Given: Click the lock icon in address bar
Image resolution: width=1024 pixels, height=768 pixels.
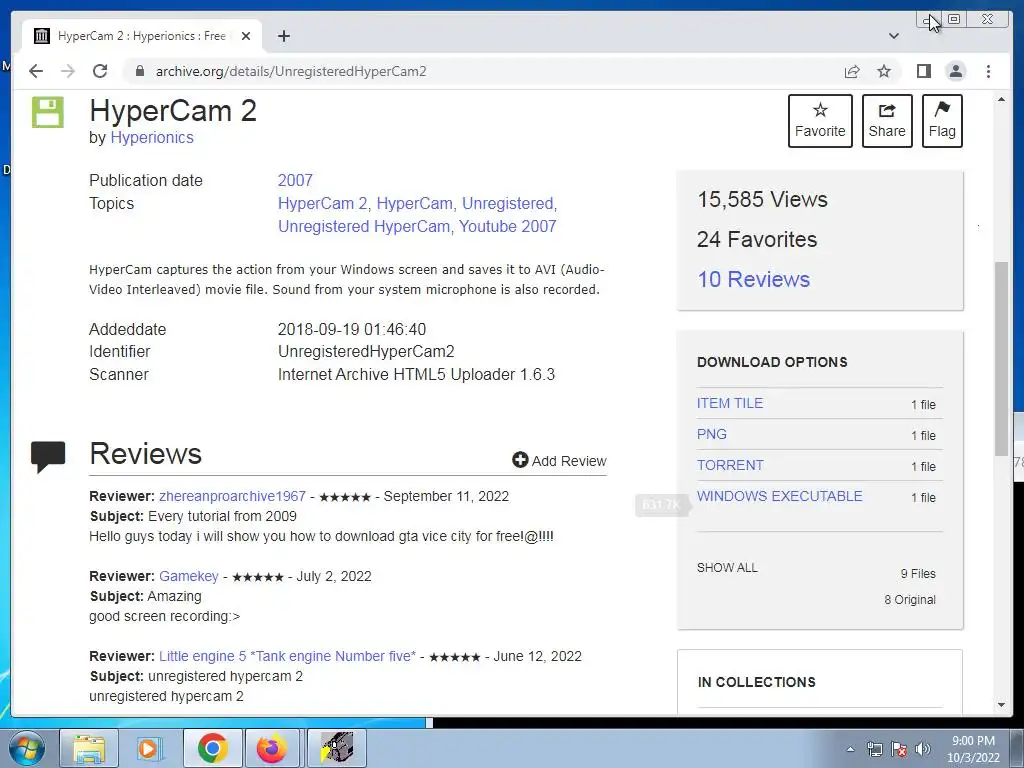Looking at the screenshot, I should [x=139, y=71].
